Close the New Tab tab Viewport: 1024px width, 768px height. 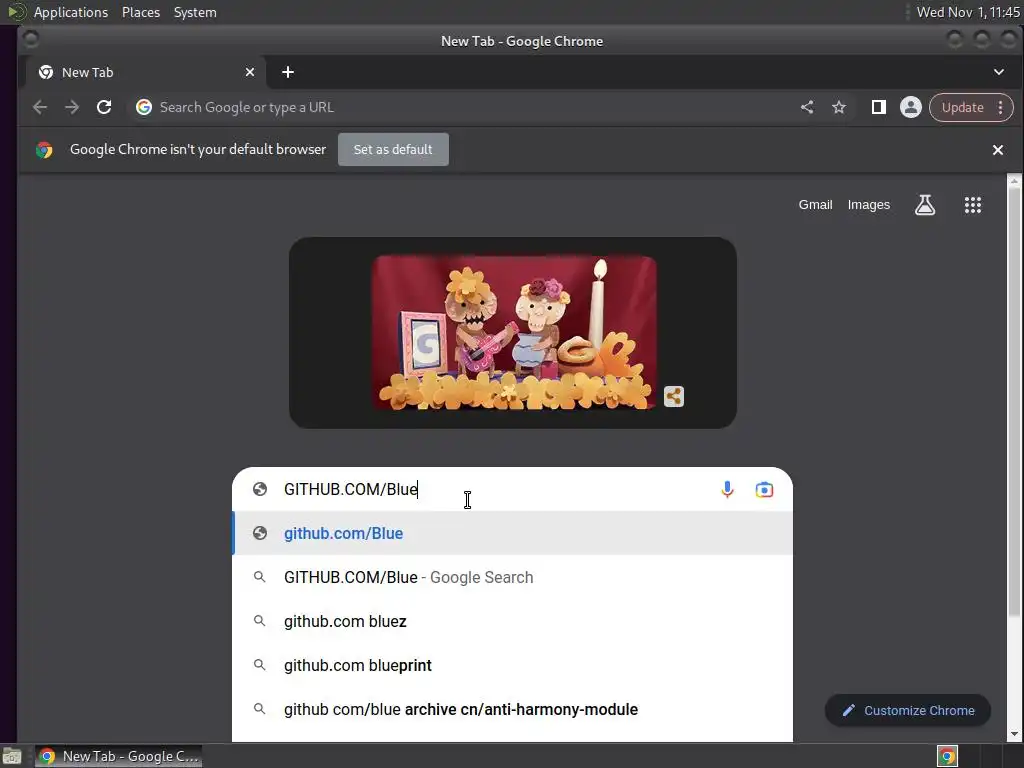(249, 72)
